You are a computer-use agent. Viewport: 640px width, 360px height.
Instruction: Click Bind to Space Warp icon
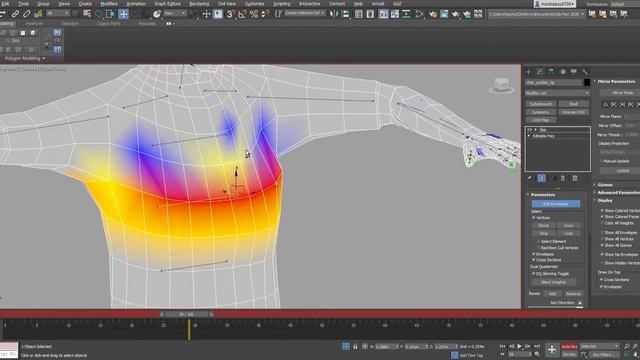coord(38,14)
